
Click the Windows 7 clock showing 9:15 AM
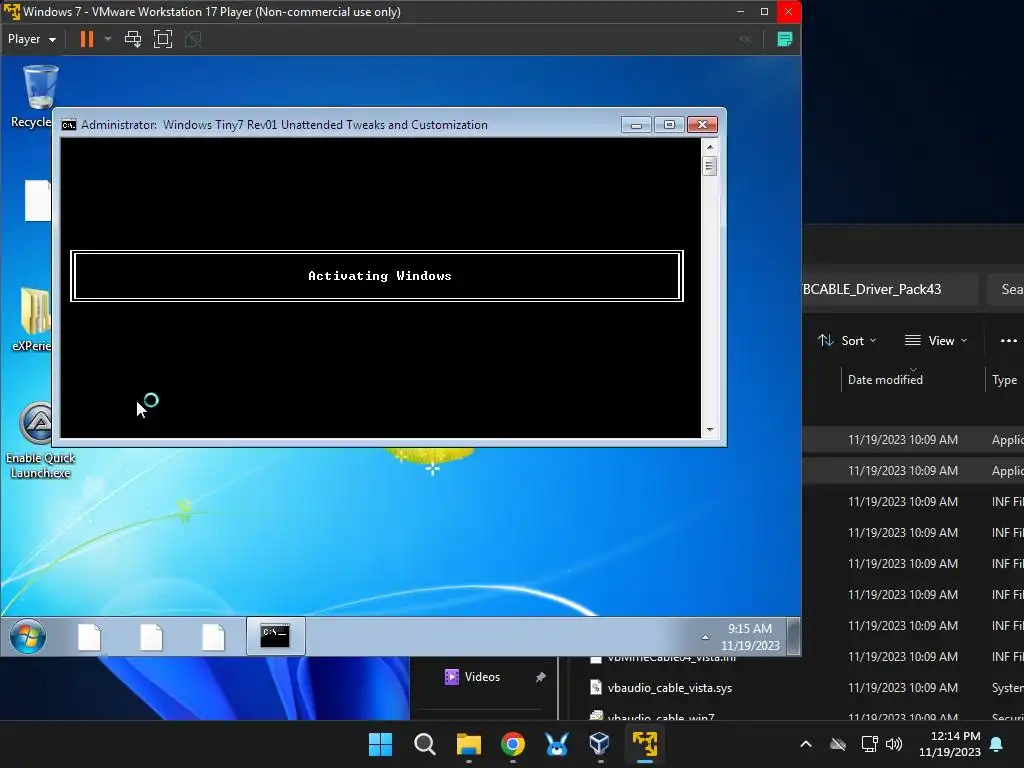(750, 637)
